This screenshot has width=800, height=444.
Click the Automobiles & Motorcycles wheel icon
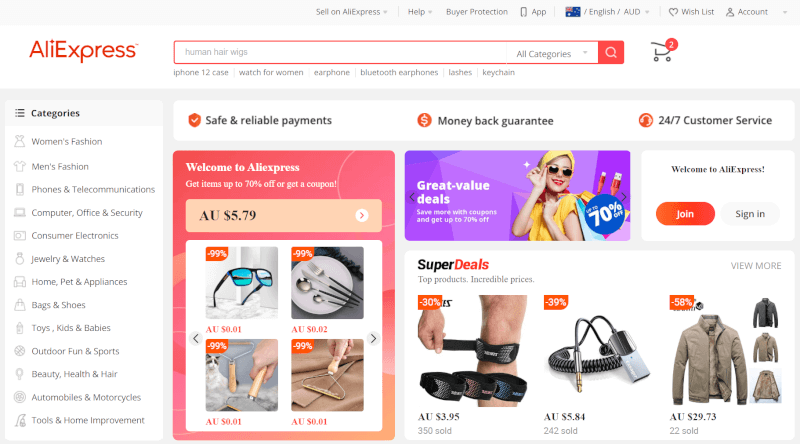(19, 397)
